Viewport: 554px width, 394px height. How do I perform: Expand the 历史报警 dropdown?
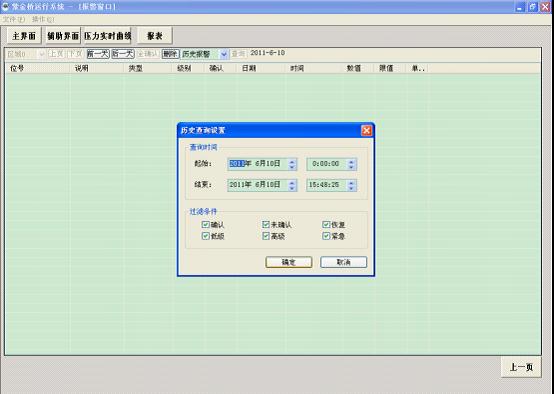click(224, 54)
